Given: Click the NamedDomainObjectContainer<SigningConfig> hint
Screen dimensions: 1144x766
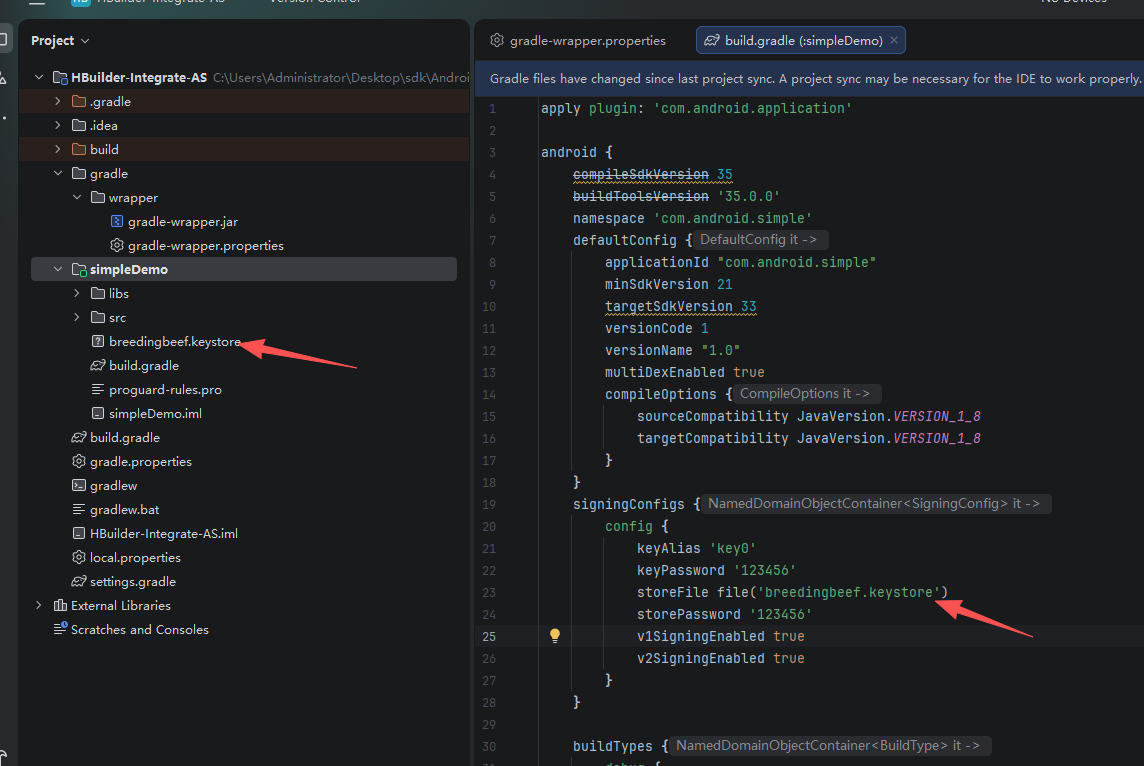Looking at the screenshot, I should (875, 503).
